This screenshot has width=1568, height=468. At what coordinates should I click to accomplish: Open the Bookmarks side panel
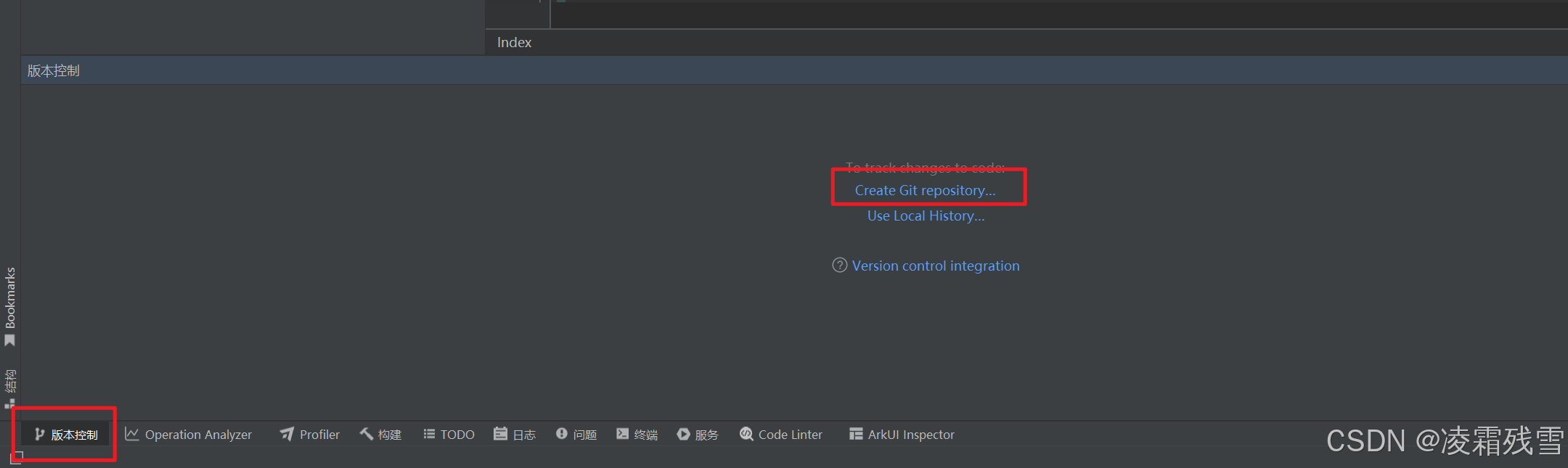10,307
